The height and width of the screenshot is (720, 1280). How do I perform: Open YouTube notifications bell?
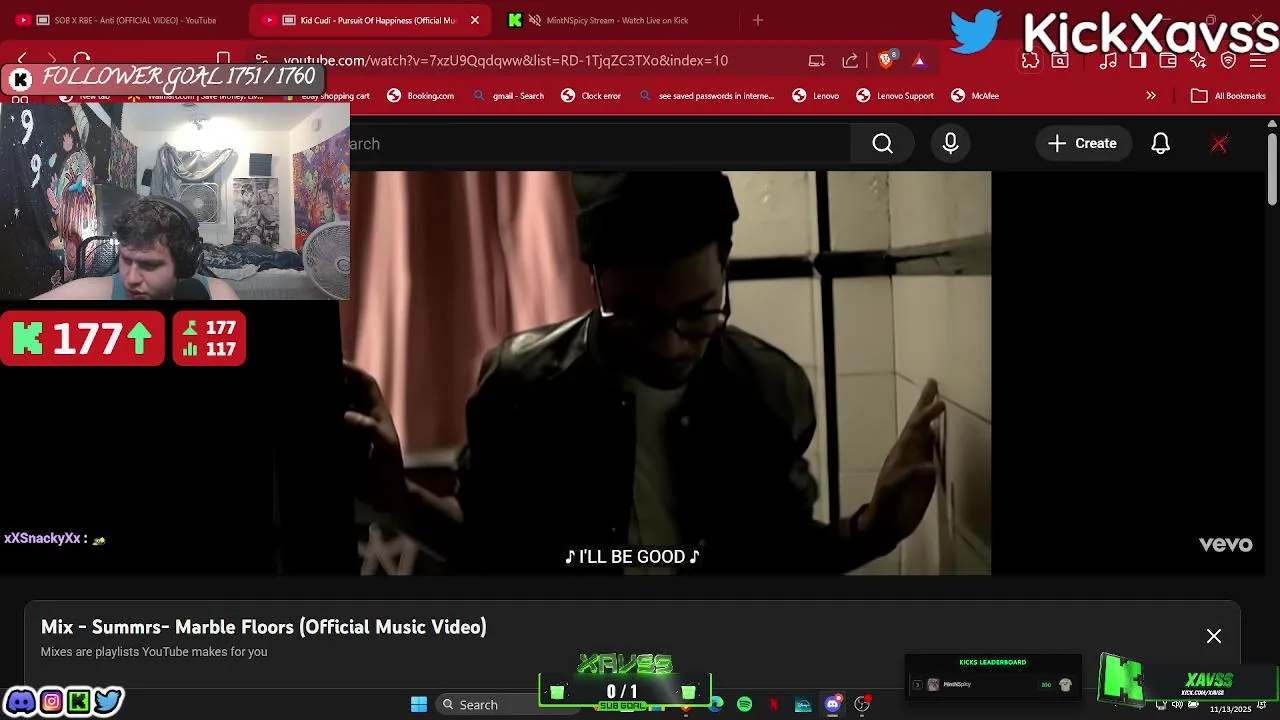click(1160, 144)
